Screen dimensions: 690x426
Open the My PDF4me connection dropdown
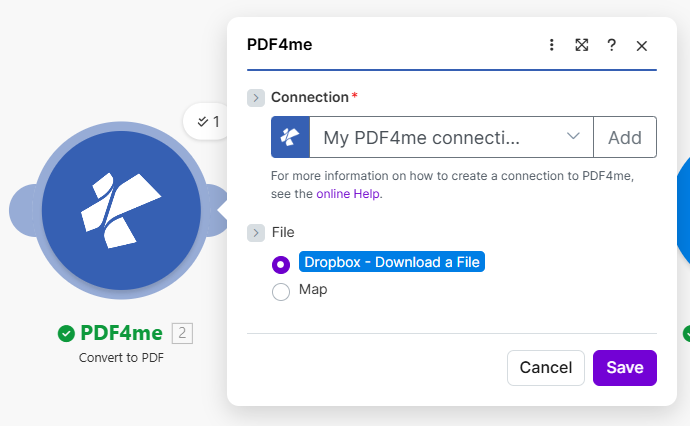pos(451,137)
